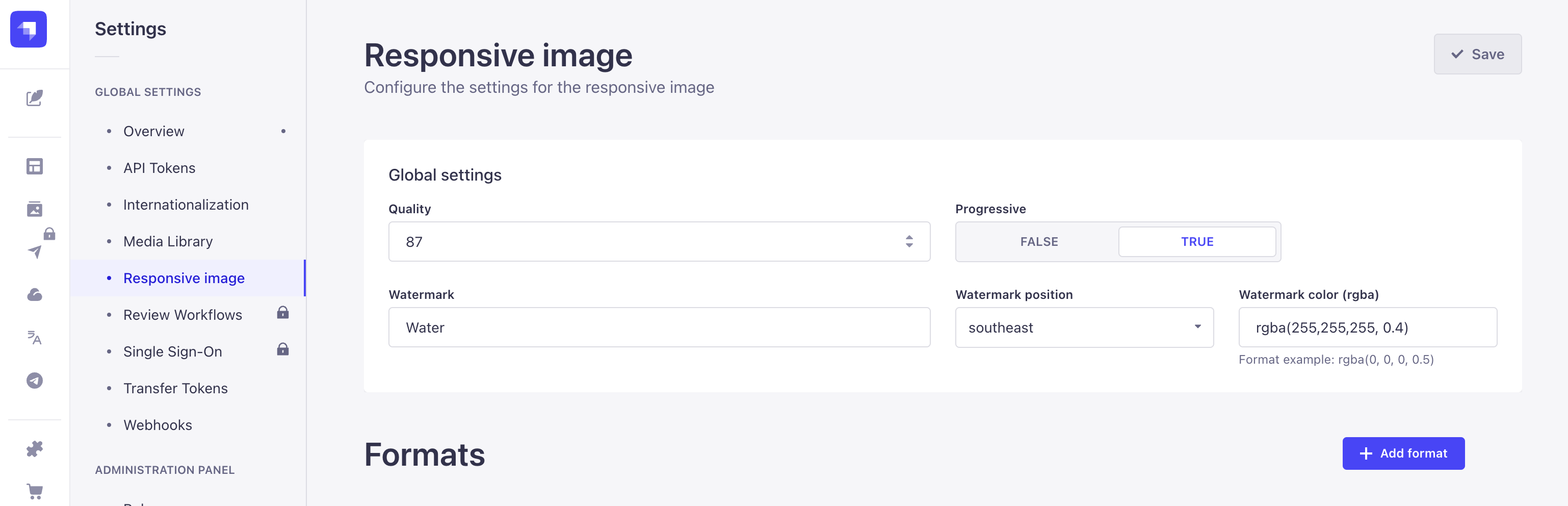Open the Content Manager icon
This screenshot has height=506, width=1568.
(x=35, y=98)
